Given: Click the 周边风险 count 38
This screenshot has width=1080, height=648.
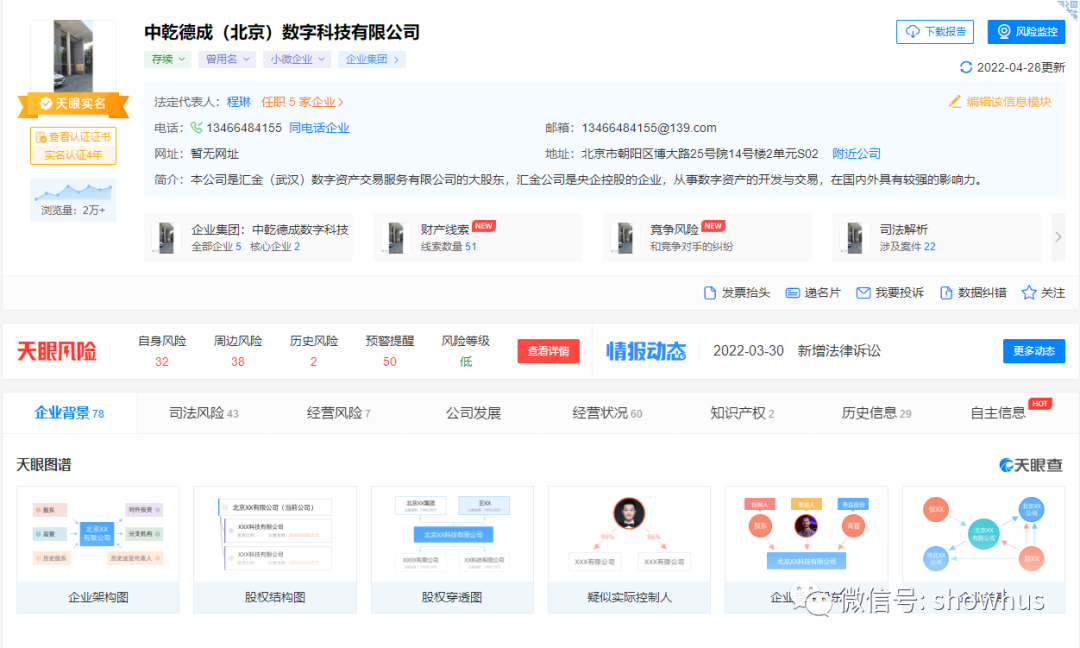Looking at the screenshot, I should (238, 362).
